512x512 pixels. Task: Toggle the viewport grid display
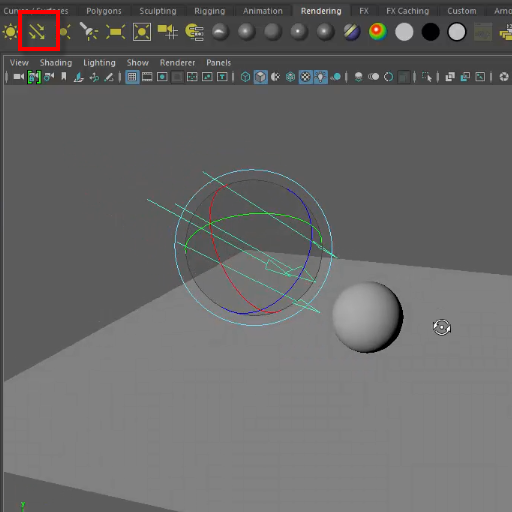click(132, 77)
